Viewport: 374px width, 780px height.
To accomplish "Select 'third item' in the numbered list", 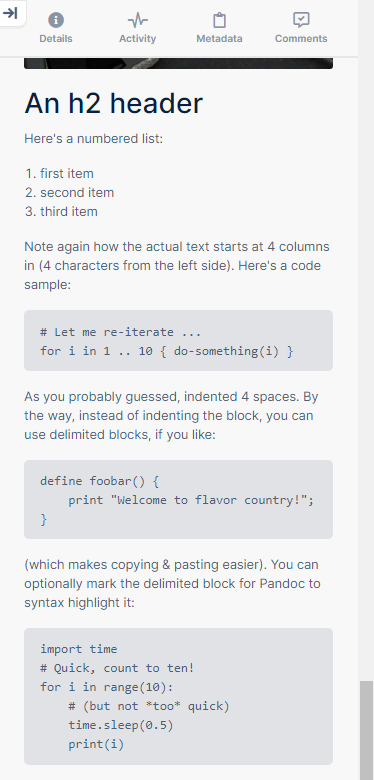I will coord(69,211).
